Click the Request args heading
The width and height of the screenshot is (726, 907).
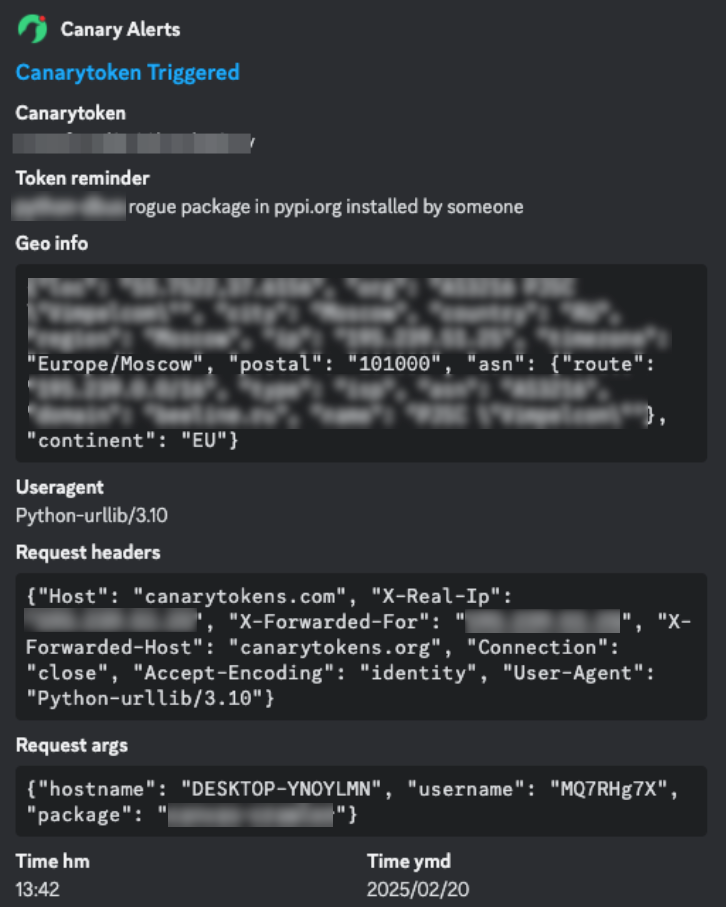click(x=72, y=744)
